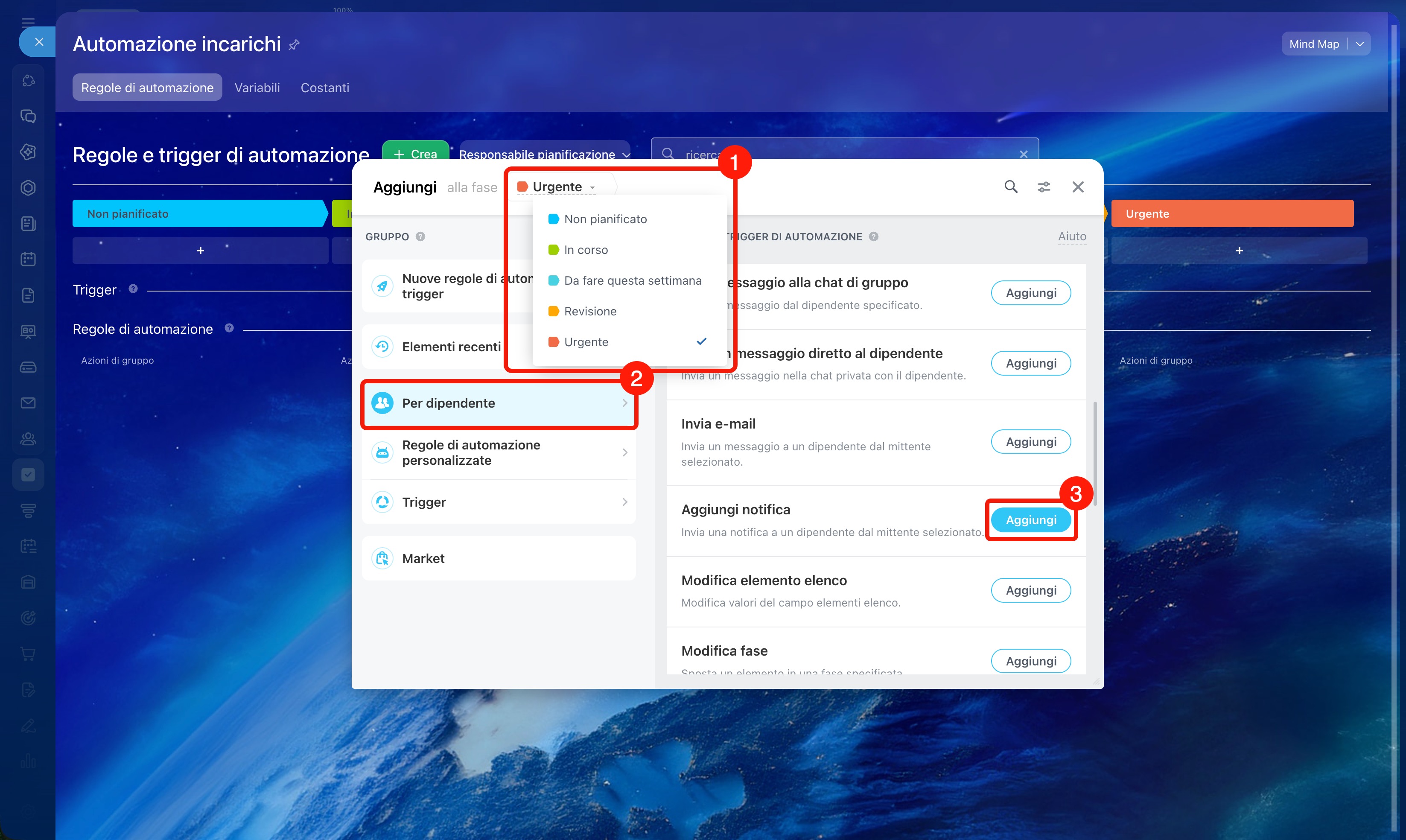The image size is (1406, 840).
Task: Choose Non pianificato from stage list
Action: 630,219
